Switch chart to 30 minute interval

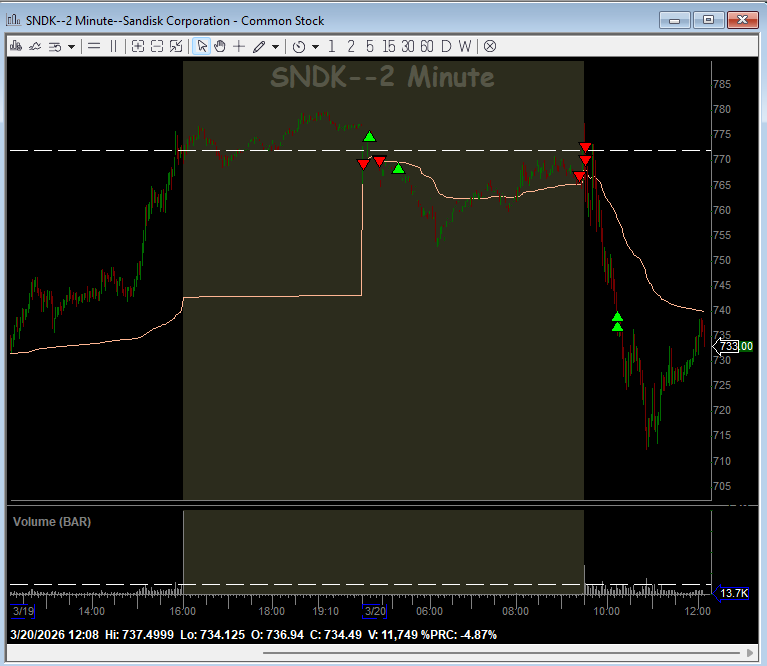[x=408, y=46]
